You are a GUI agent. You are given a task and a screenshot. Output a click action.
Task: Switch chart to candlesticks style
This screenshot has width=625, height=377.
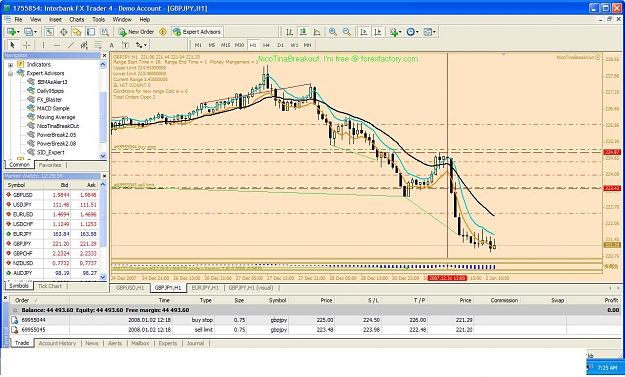tap(303, 32)
